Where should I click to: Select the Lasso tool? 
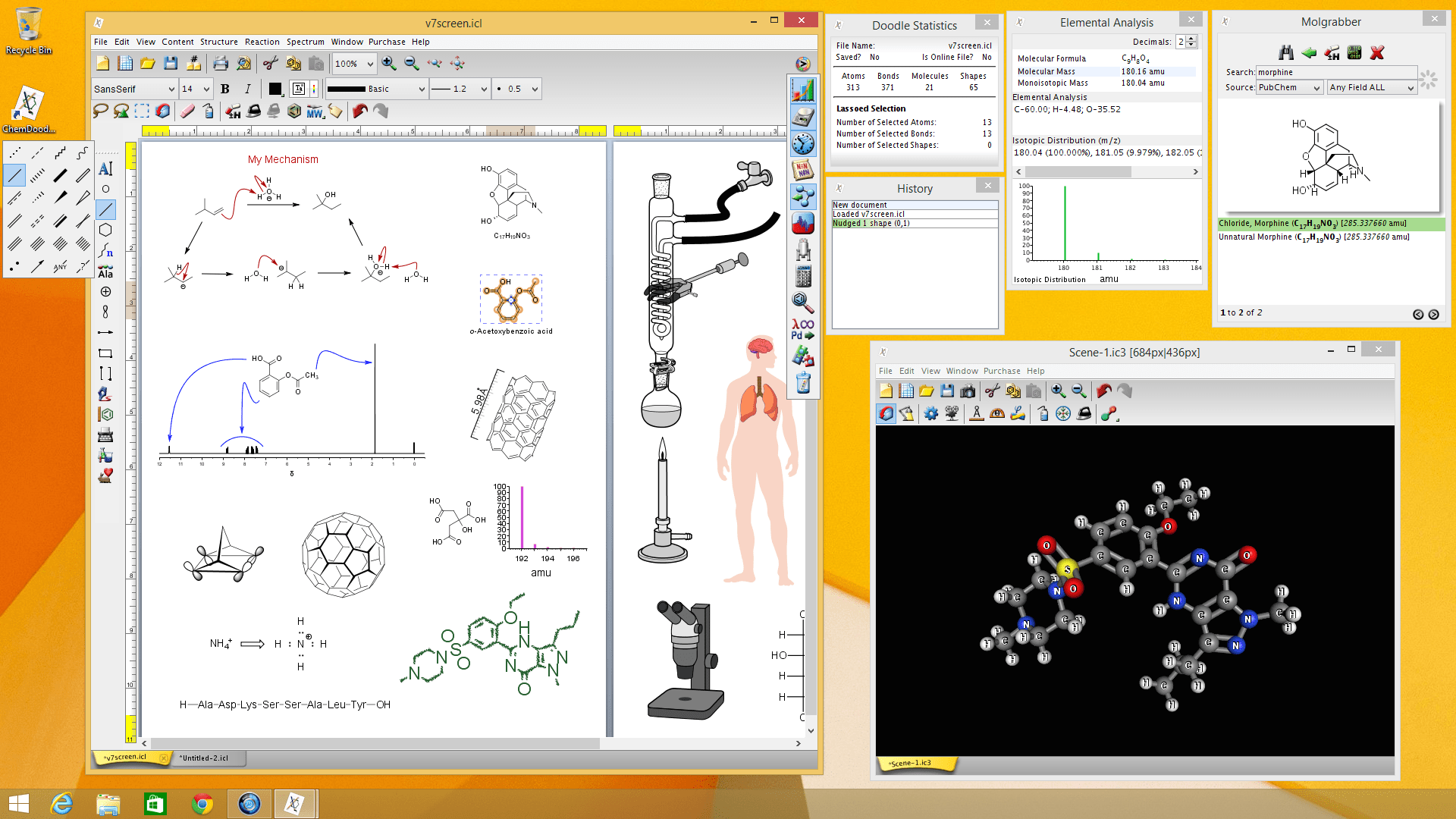(100, 111)
